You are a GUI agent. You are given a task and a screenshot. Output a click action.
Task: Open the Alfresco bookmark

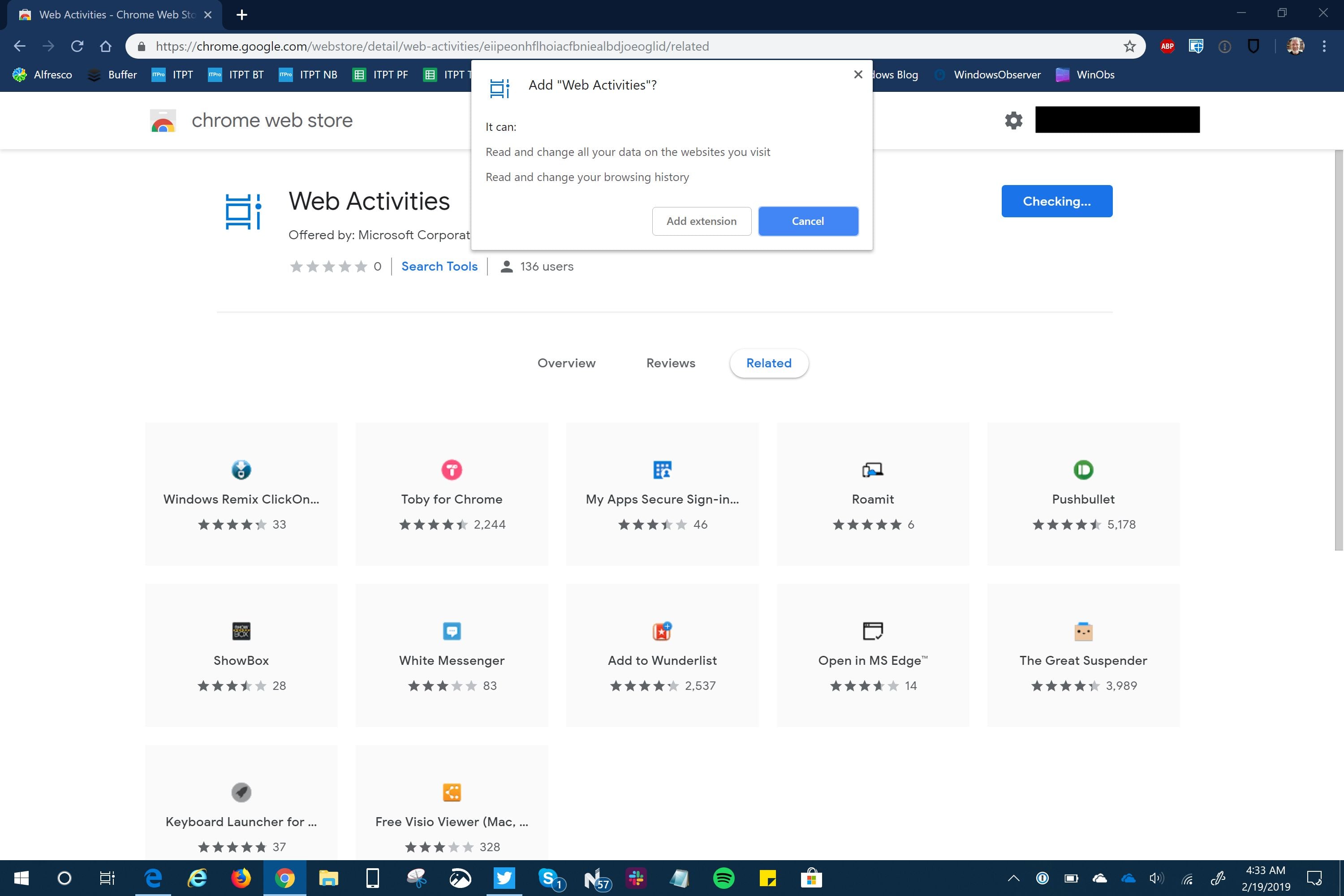point(42,75)
